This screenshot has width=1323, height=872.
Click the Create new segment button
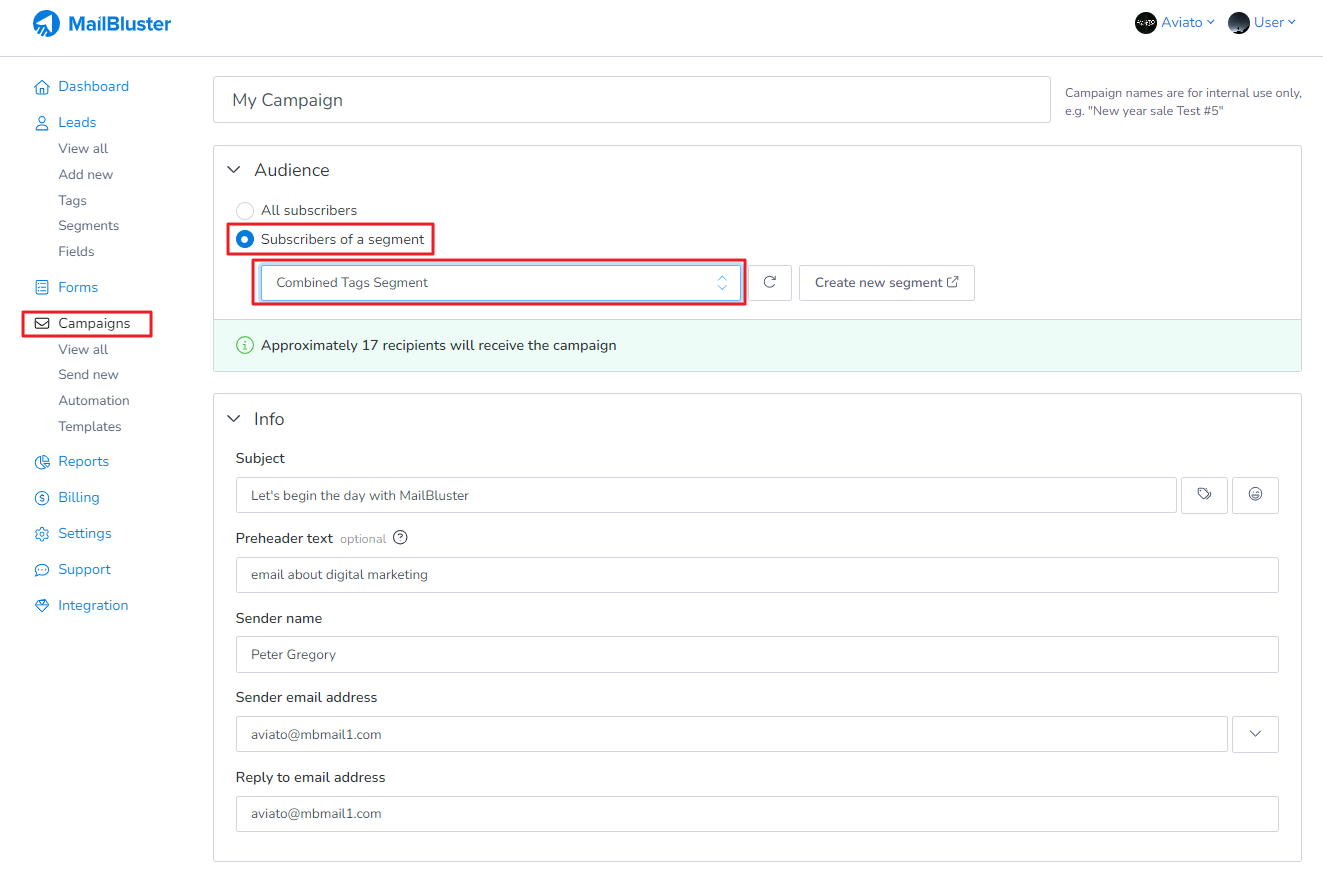coord(886,283)
